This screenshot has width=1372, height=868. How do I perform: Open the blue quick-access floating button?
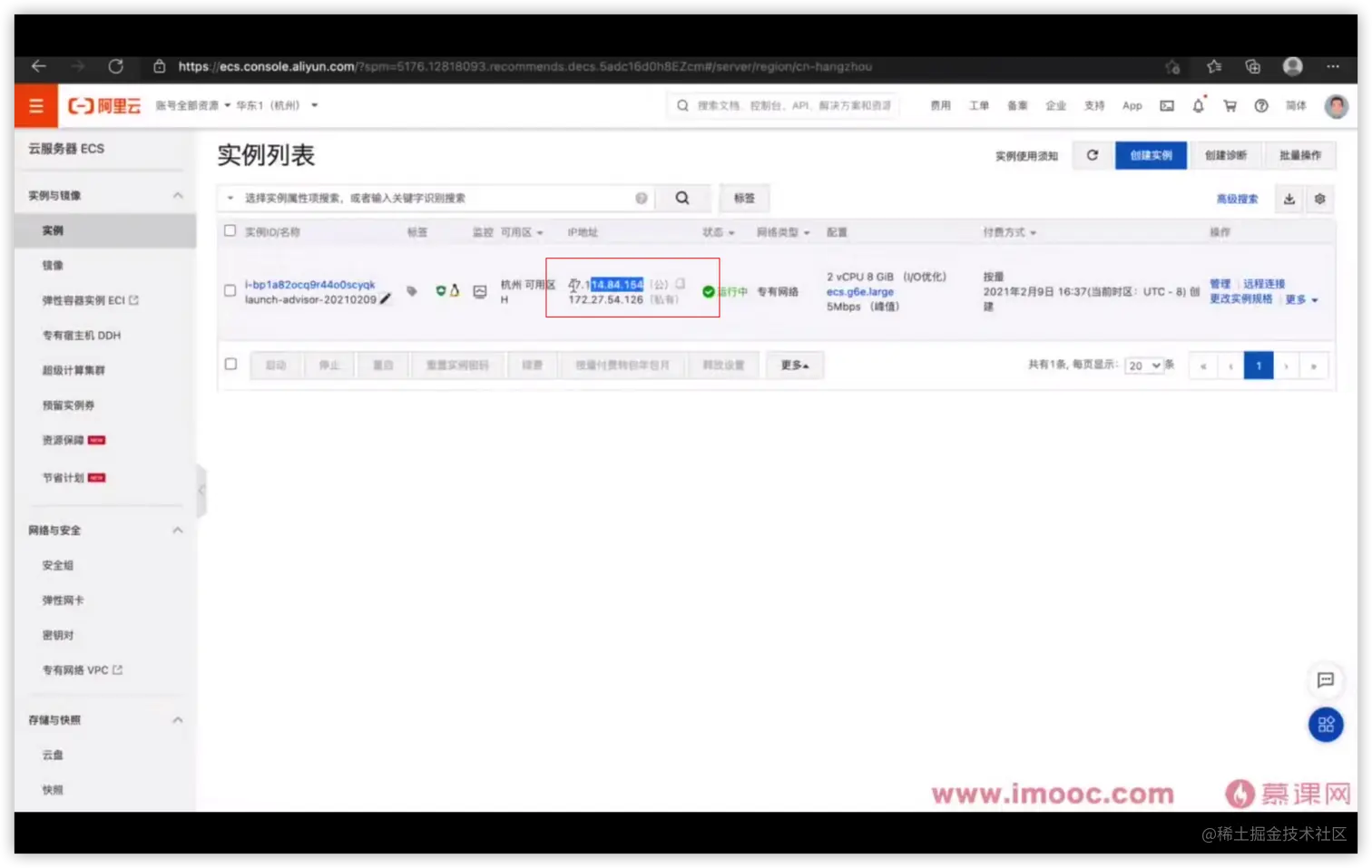pyautogui.click(x=1326, y=724)
